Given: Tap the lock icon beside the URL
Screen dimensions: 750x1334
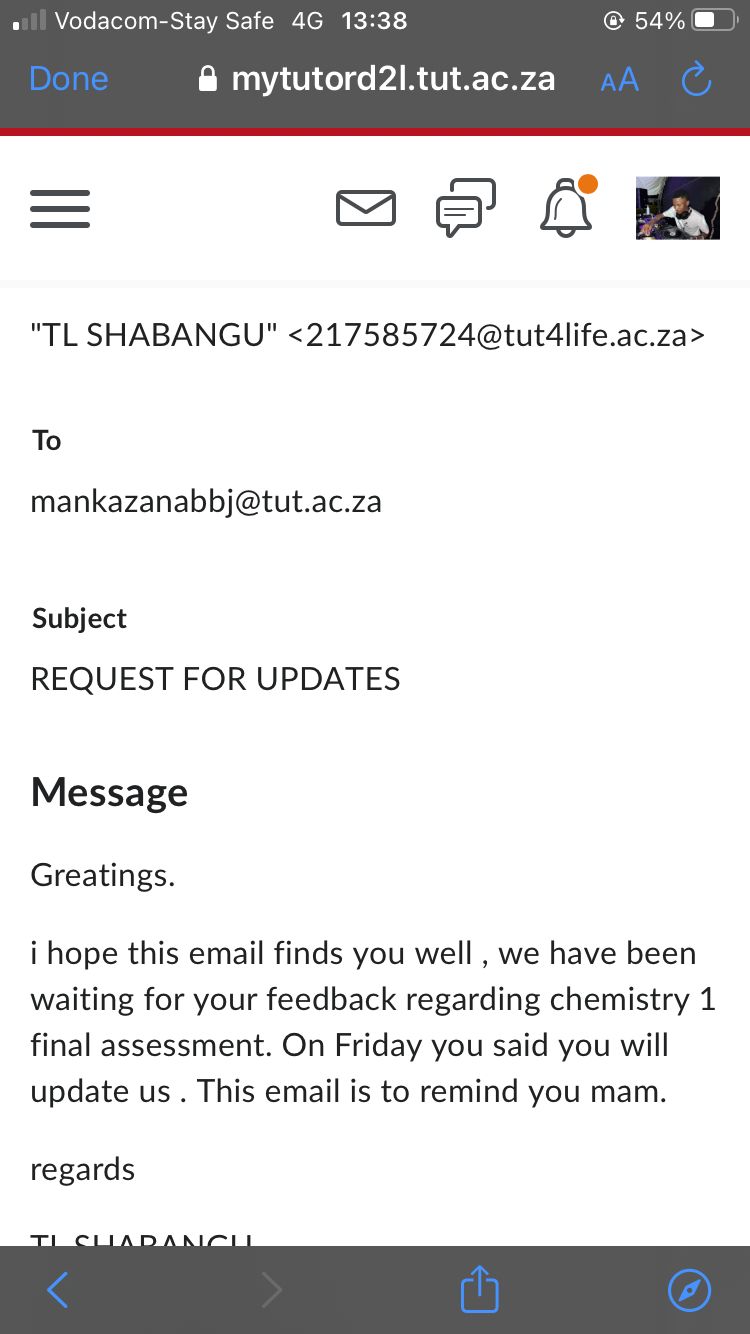Looking at the screenshot, I should 208,79.
